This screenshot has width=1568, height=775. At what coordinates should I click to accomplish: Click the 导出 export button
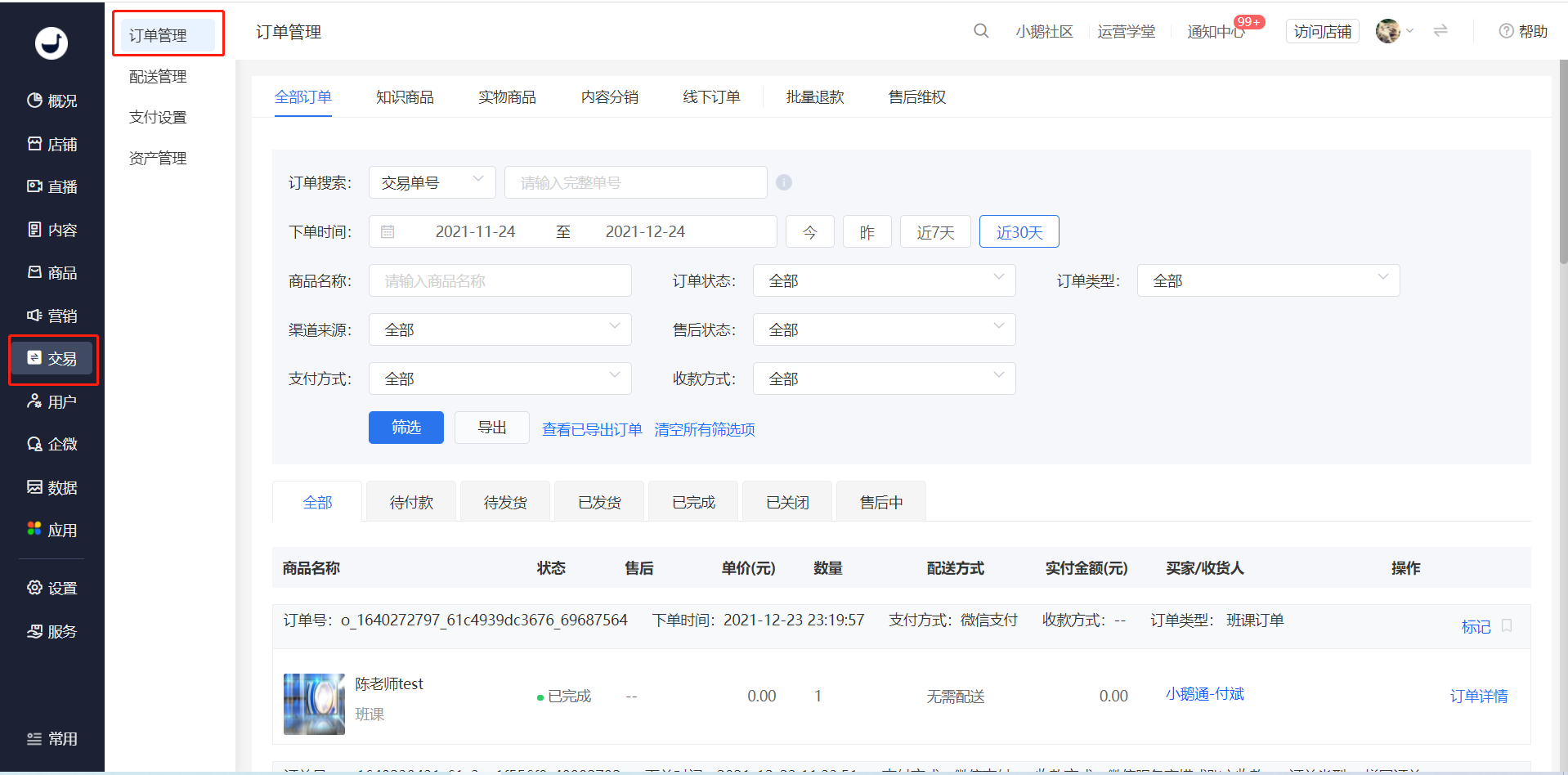[x=492, y=428]
